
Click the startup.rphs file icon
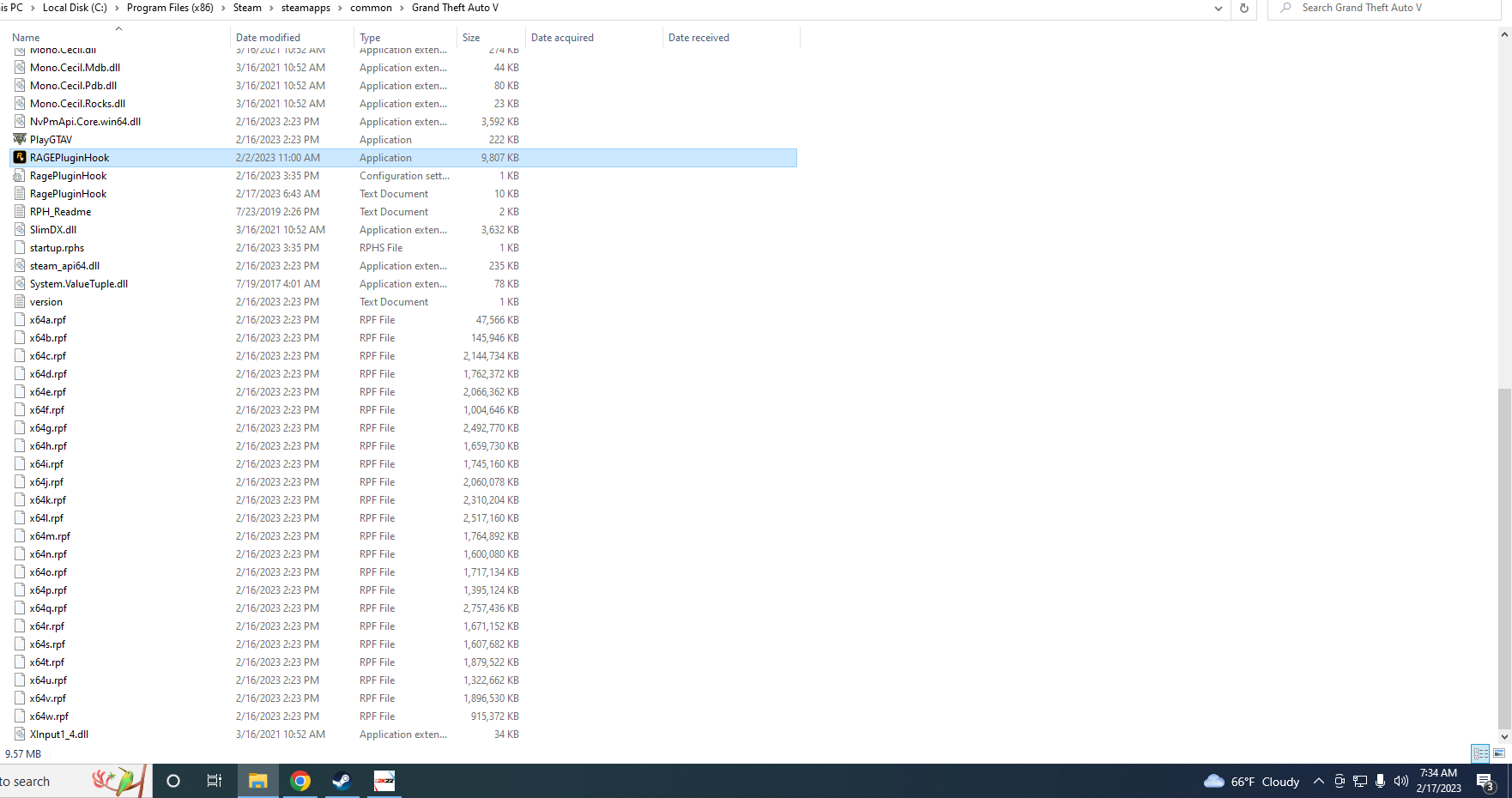[x=20, y=248]
